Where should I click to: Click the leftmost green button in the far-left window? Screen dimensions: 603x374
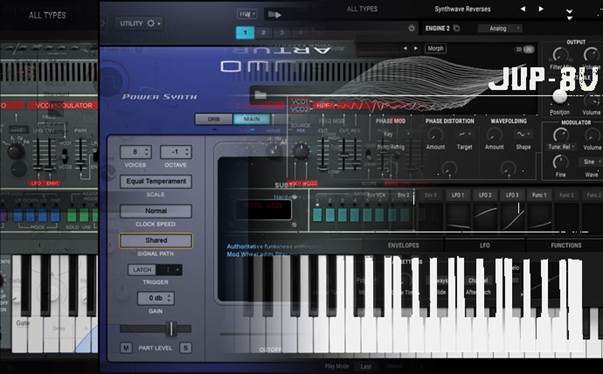point(72,216)
